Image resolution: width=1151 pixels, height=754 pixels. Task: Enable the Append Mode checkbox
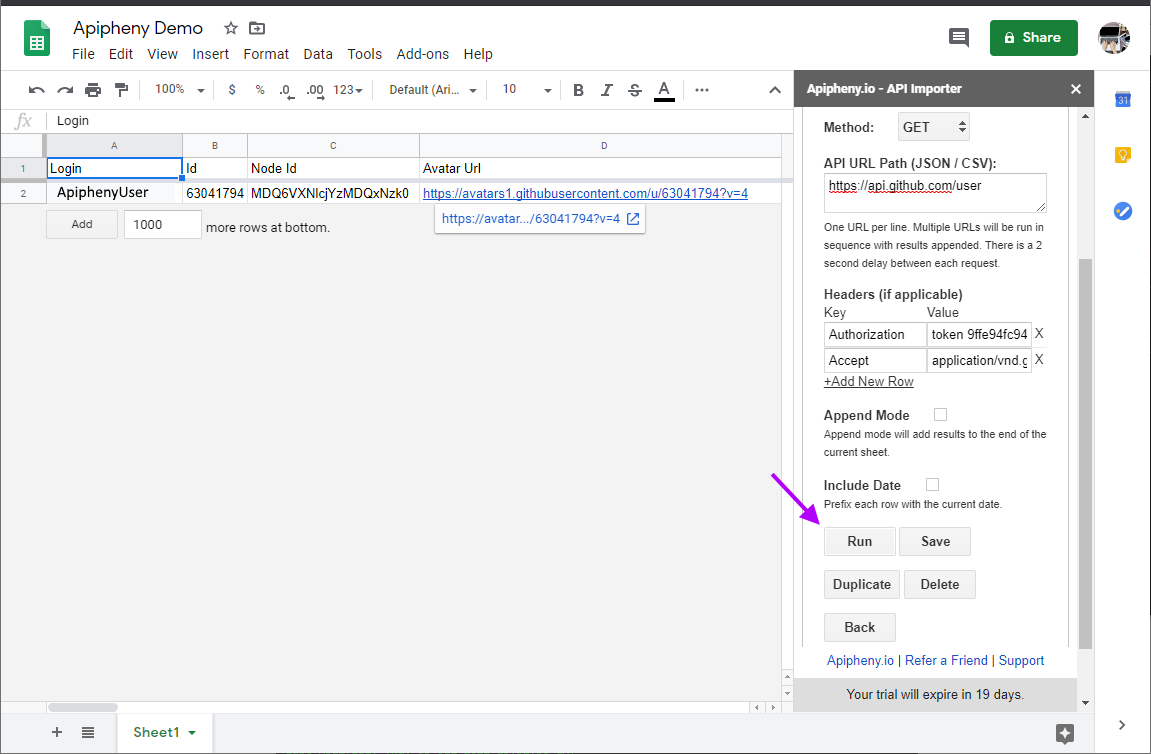click(940, 415)
